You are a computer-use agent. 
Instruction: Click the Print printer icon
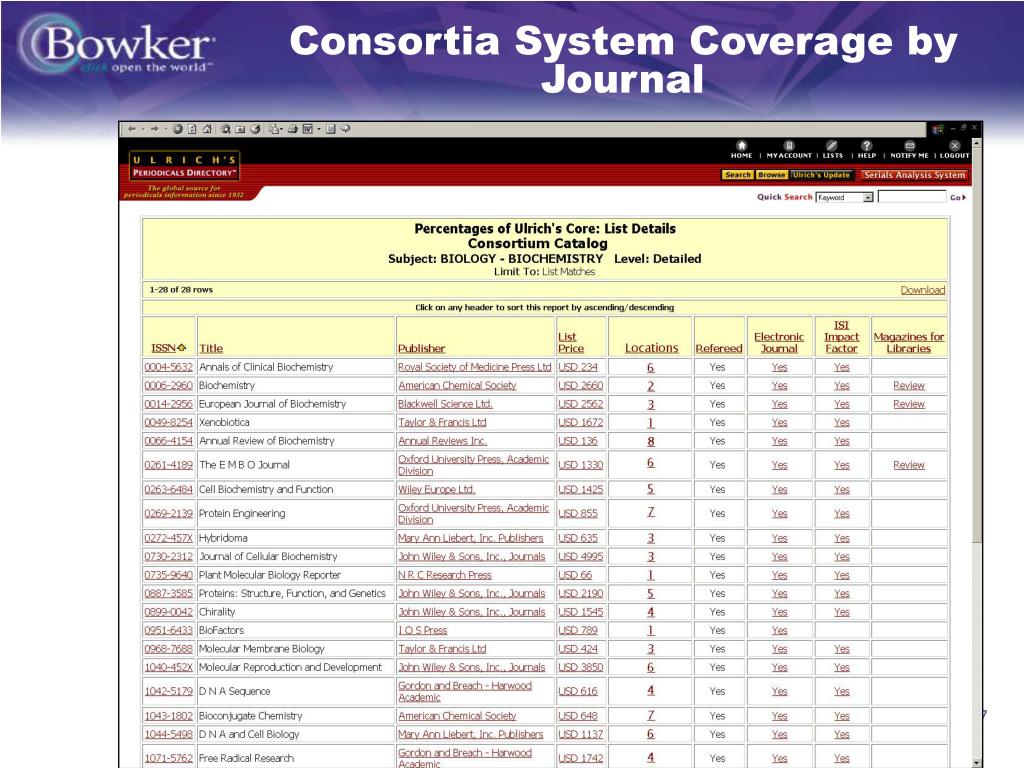(x=293, y=129)
